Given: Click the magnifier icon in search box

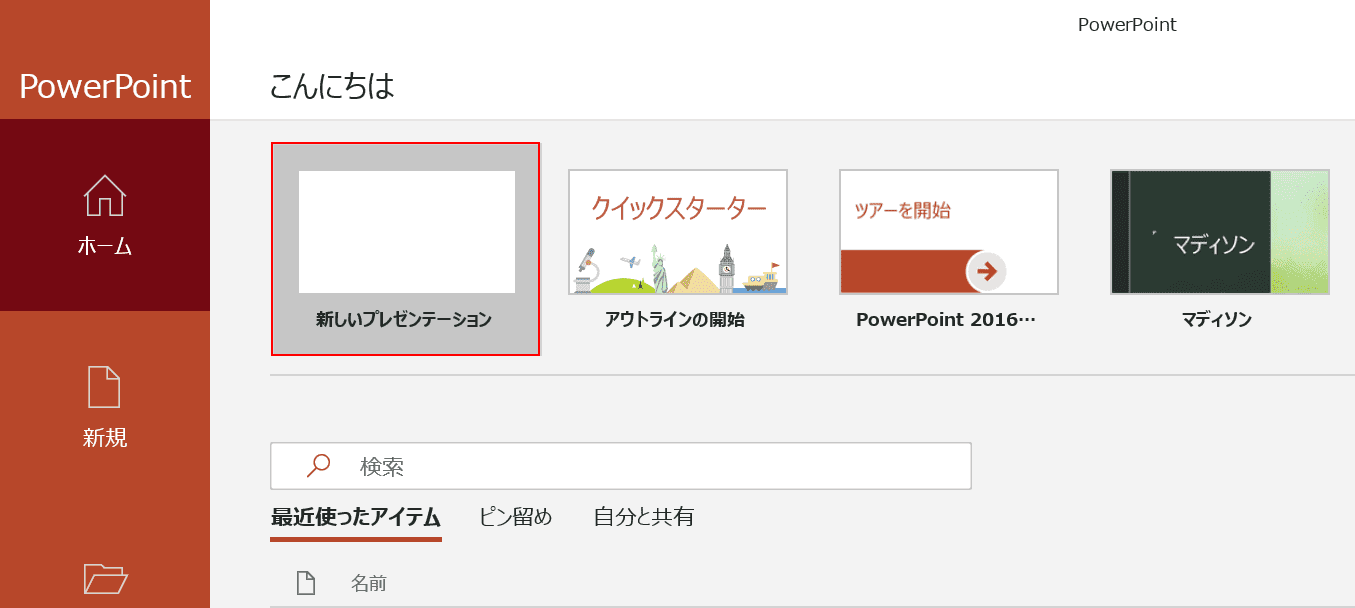Looking at the screenshot, I should [x=318, y=466].
